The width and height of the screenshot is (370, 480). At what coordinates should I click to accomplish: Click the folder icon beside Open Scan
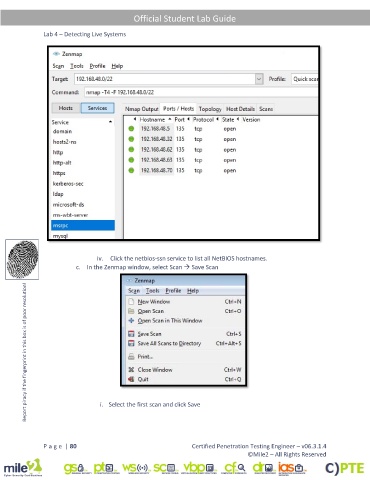tap(131, 311)
